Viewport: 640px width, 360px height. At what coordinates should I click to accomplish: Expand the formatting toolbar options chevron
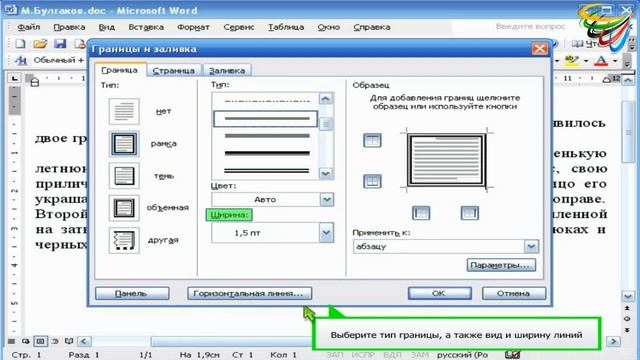[x=627, y=61]
